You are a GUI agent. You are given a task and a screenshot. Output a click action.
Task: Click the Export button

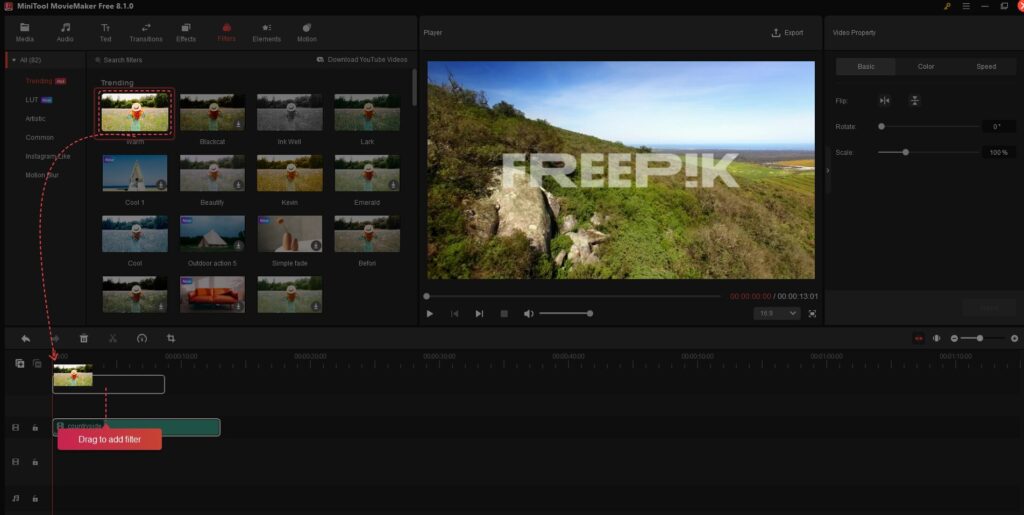tap(788, 33)
